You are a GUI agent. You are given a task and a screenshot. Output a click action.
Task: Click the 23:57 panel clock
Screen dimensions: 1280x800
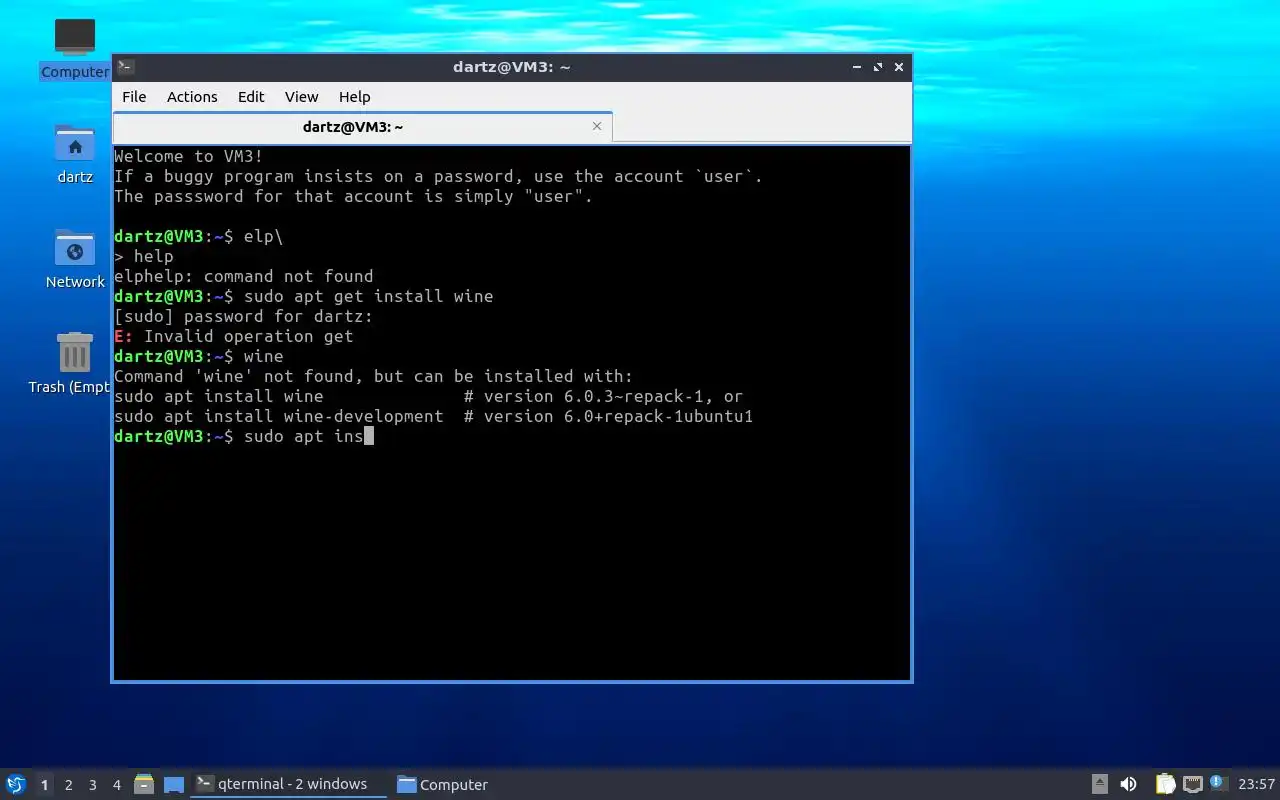point(1256,785)
